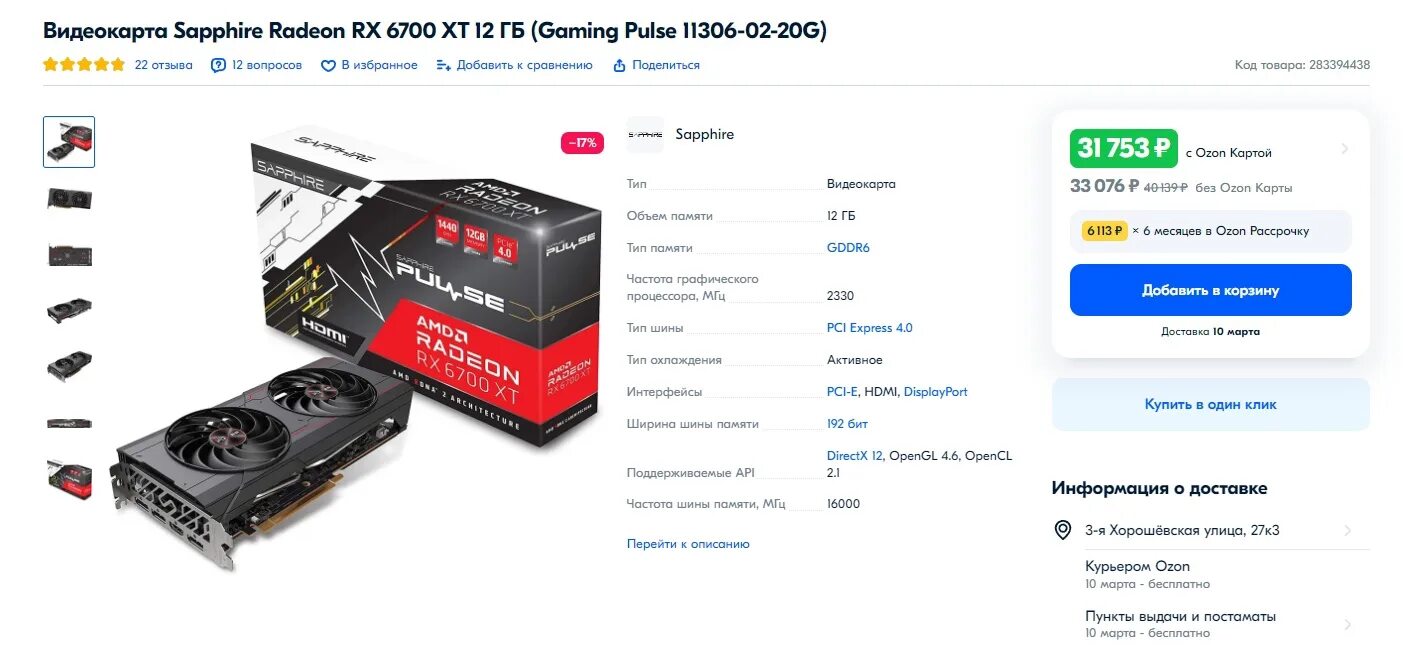This screenshot has height=661, width=1403.
Task: Click the question bubble icon near 12 вопросов
Action: click(218, 65)
